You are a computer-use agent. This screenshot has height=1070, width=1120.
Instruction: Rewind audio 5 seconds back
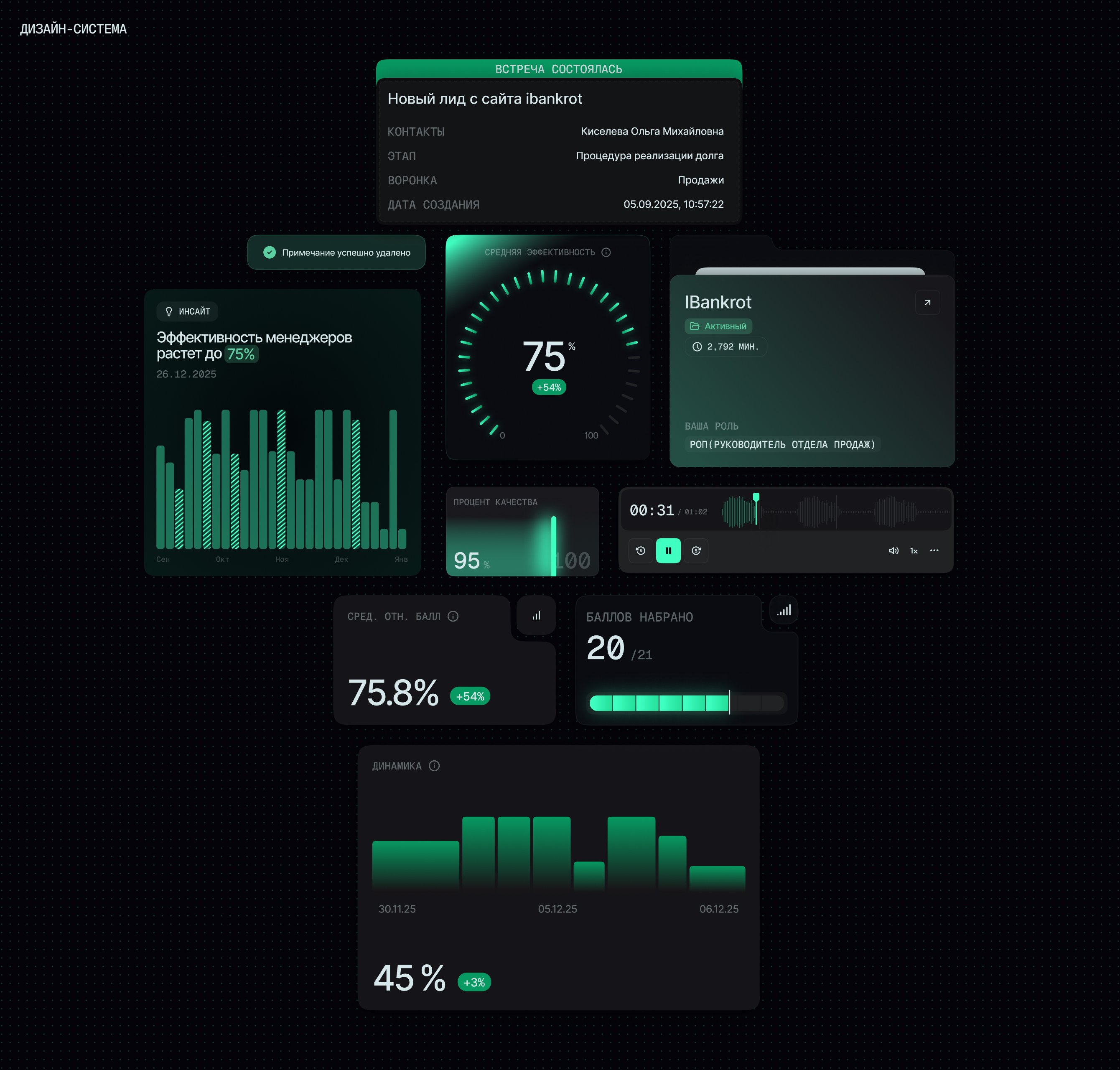click(x=640, y=550)
